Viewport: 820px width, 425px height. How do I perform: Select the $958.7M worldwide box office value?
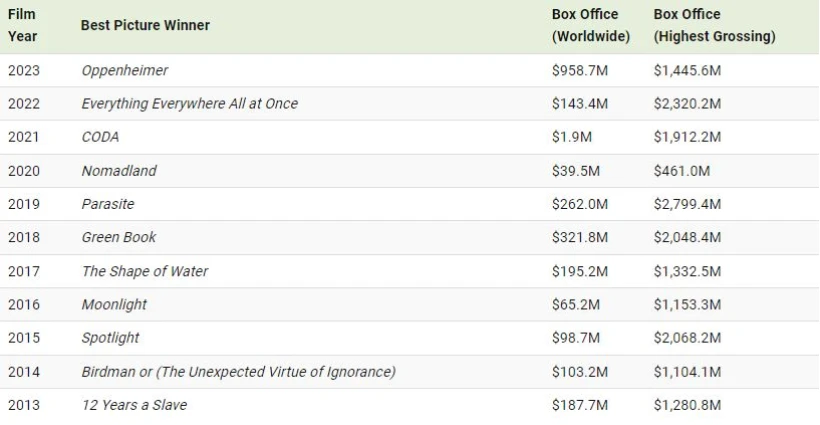[x=579, y=71]
